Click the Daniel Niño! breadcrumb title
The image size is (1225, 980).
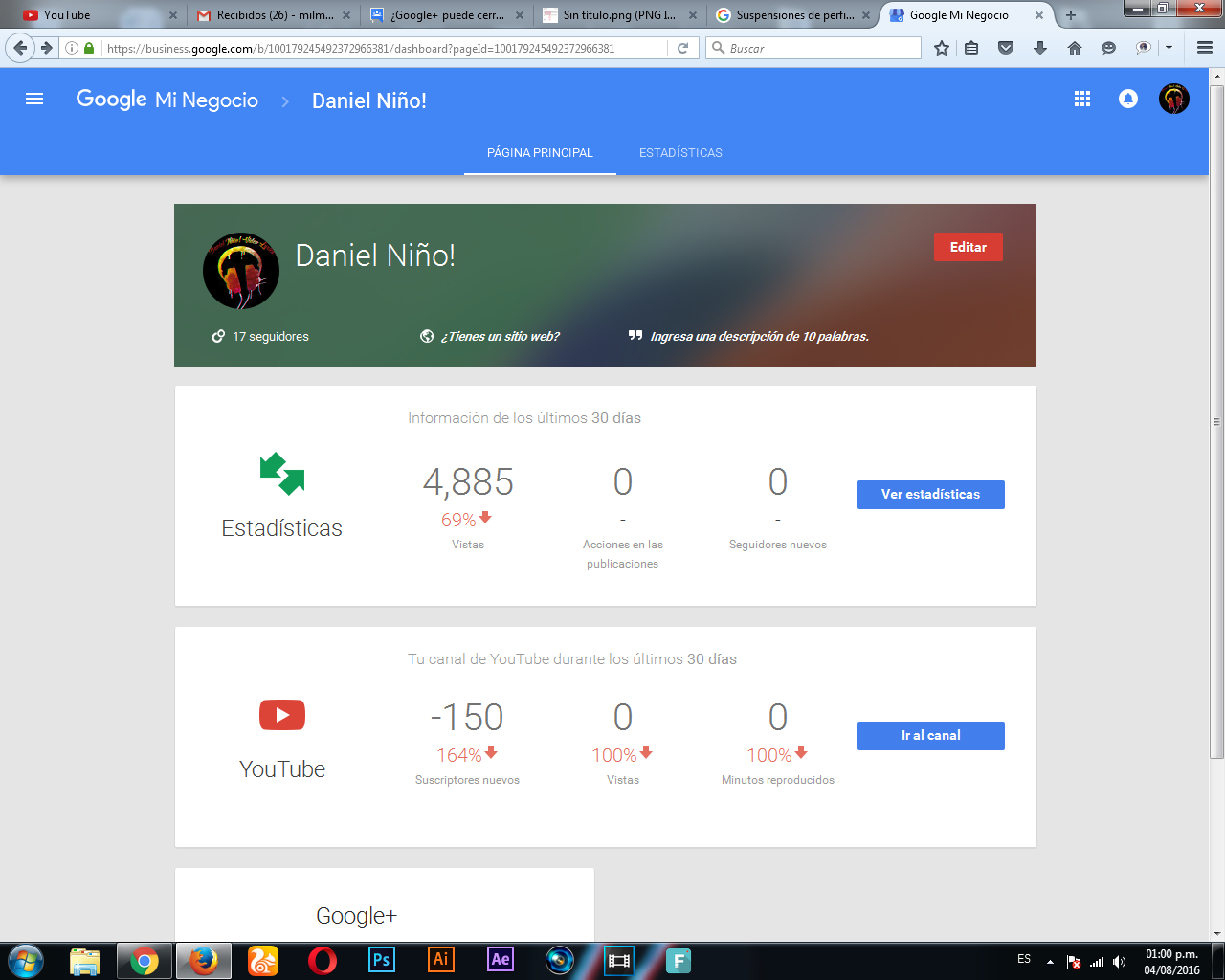(369, 100)
